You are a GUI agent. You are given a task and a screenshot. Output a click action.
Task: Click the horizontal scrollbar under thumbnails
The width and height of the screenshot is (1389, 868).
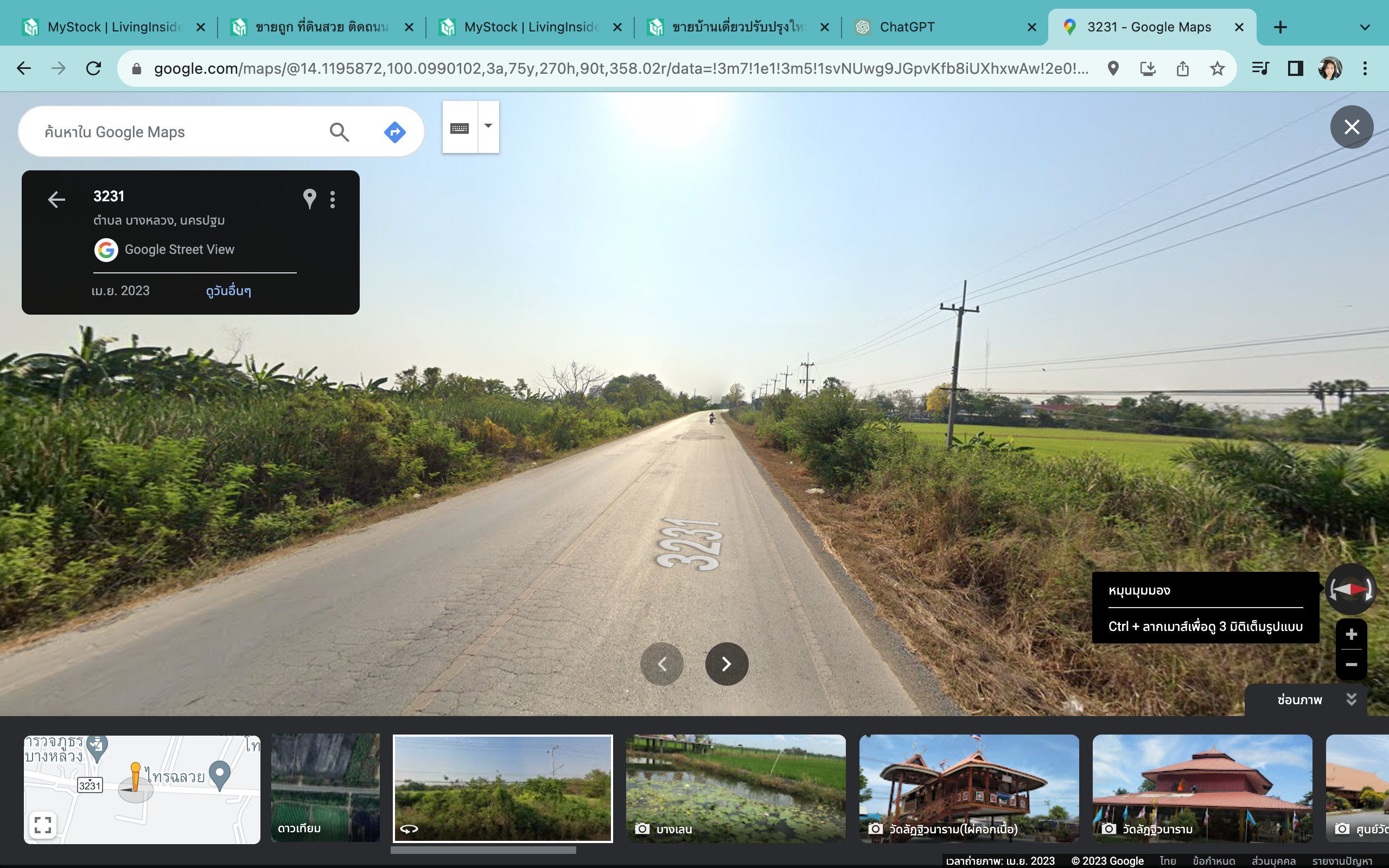(x=483, y=850)
